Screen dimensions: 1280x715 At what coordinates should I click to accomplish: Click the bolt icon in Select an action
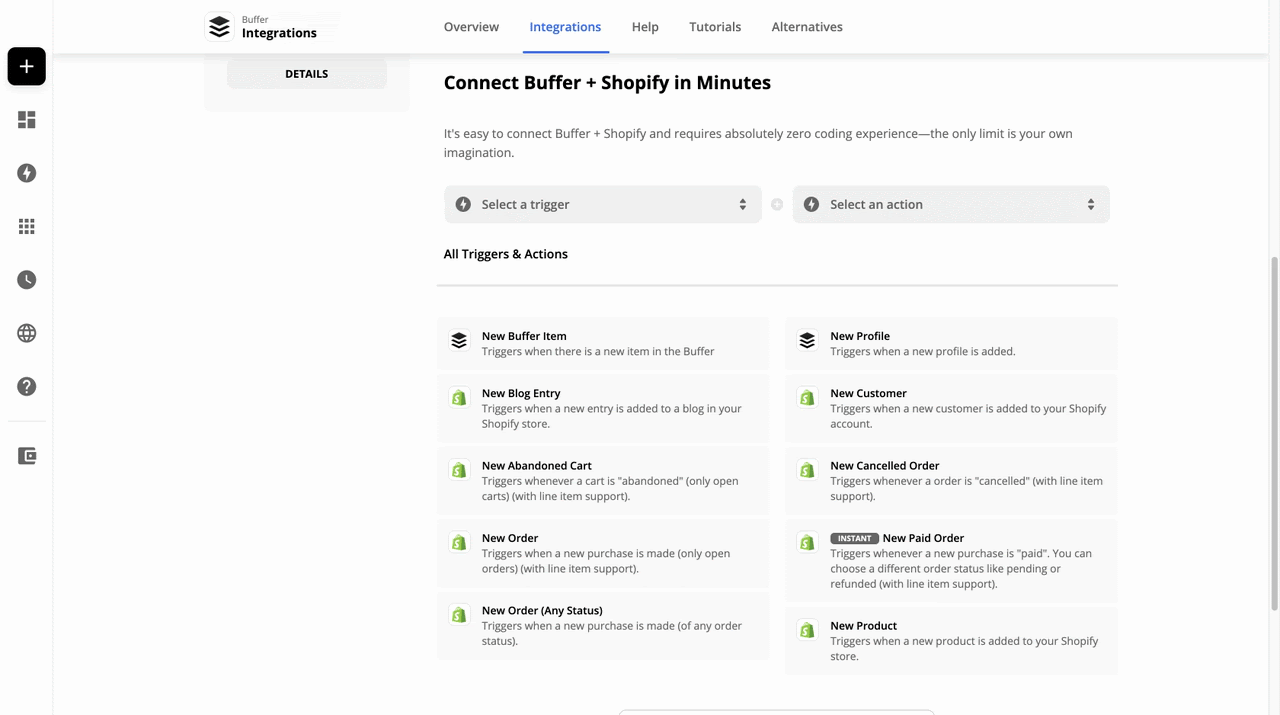point(811,204)
